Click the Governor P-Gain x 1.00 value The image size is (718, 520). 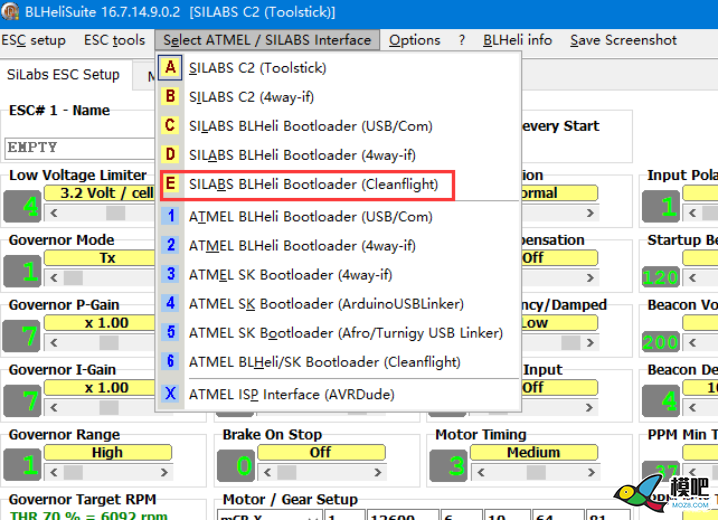click(100, 323)
